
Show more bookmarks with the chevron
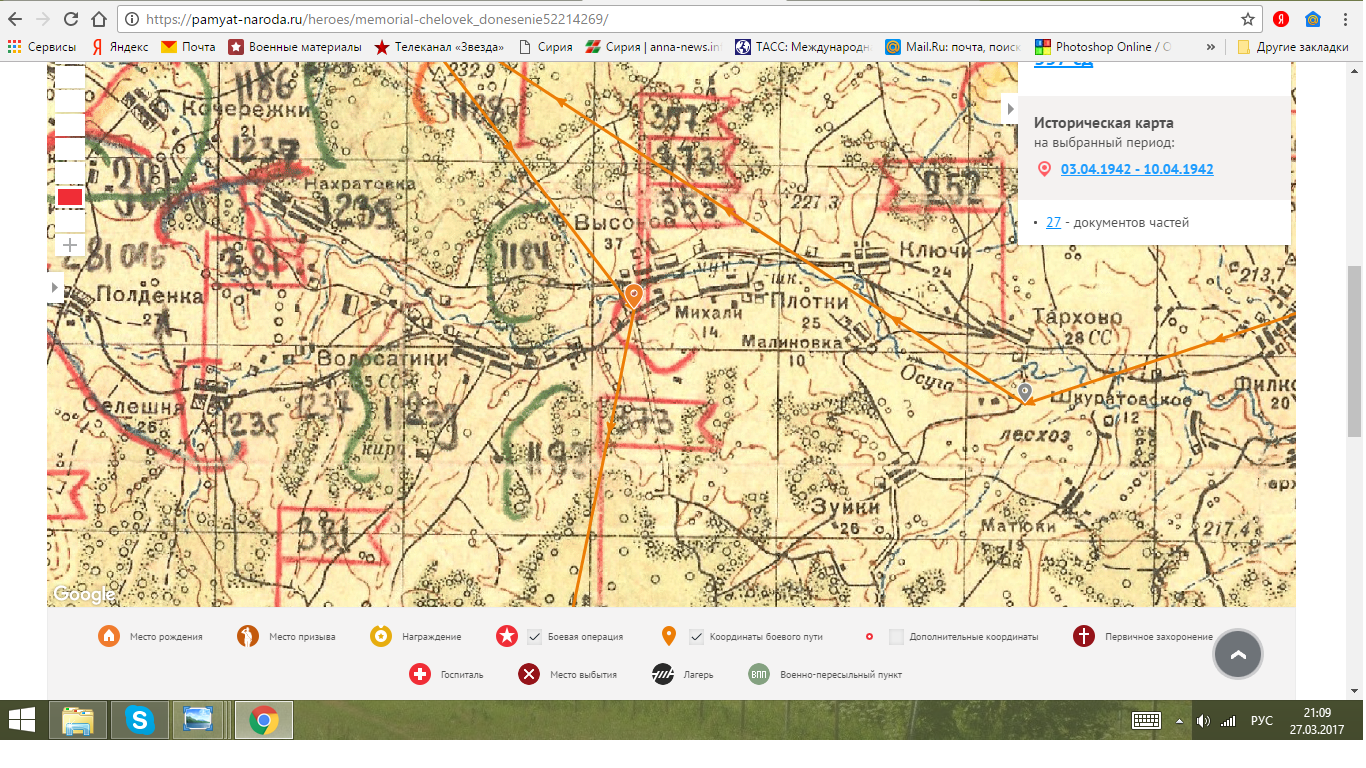click(x=1211, y=47)
